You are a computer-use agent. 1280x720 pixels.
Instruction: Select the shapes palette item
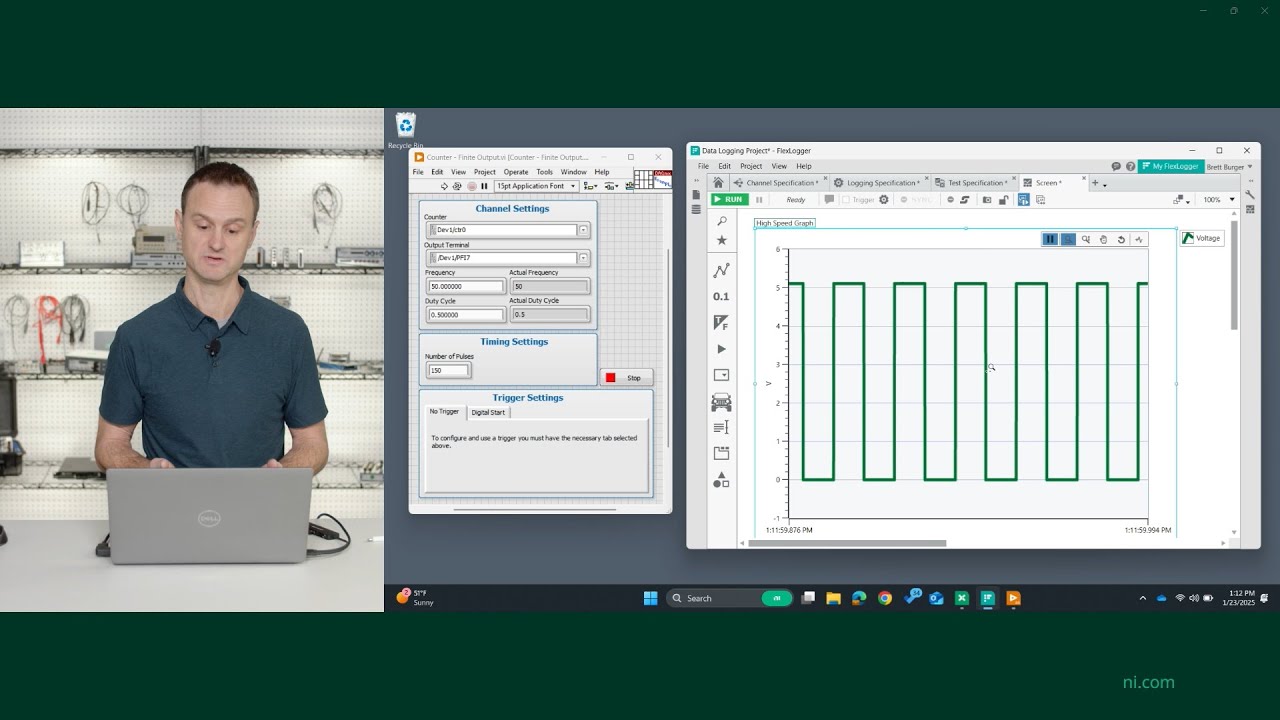click(721, 480)
